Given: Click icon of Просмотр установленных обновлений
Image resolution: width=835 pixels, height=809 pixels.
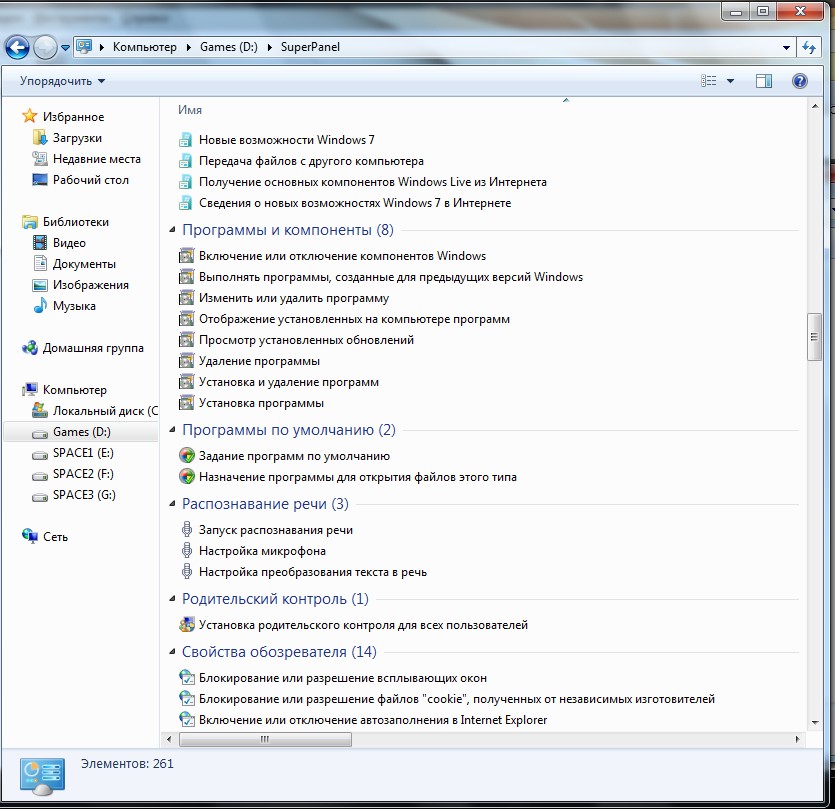Looking at the screenshot, I should pos(186,340).
